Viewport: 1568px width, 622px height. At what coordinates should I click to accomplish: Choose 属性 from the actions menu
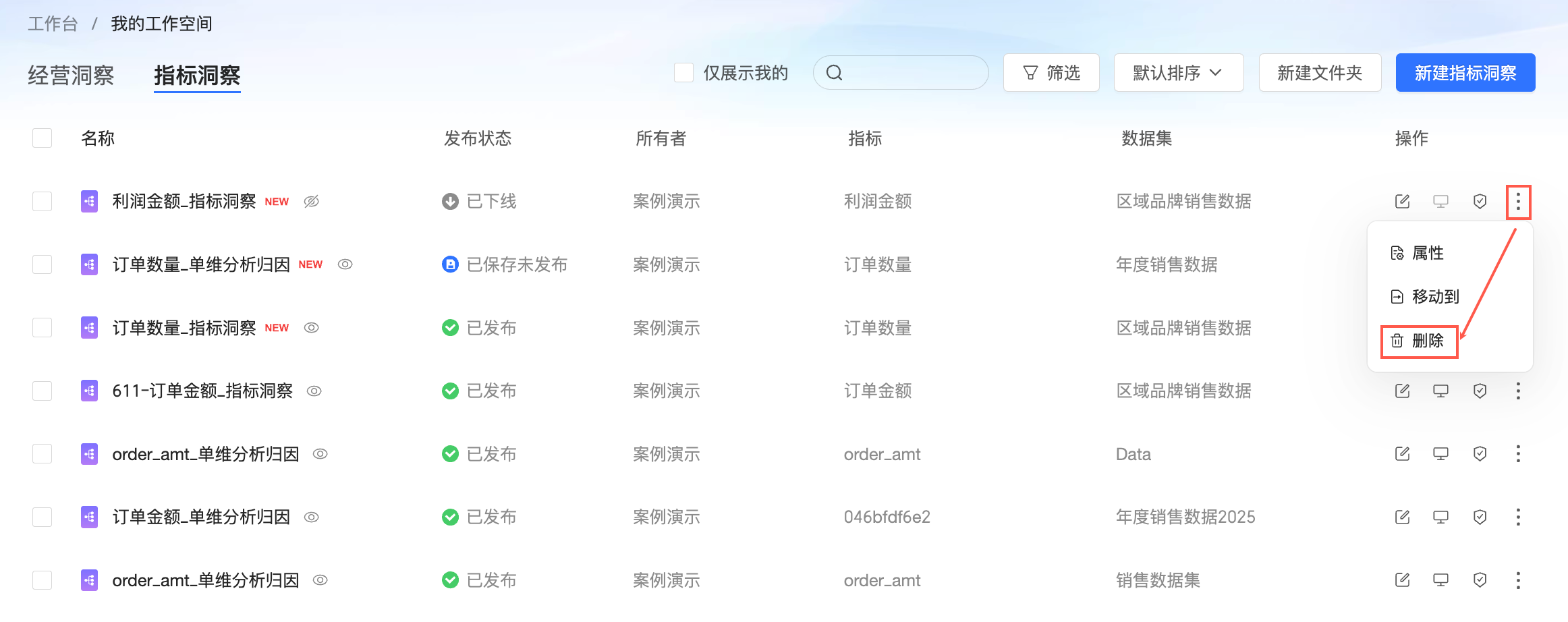pos(1417,253)
